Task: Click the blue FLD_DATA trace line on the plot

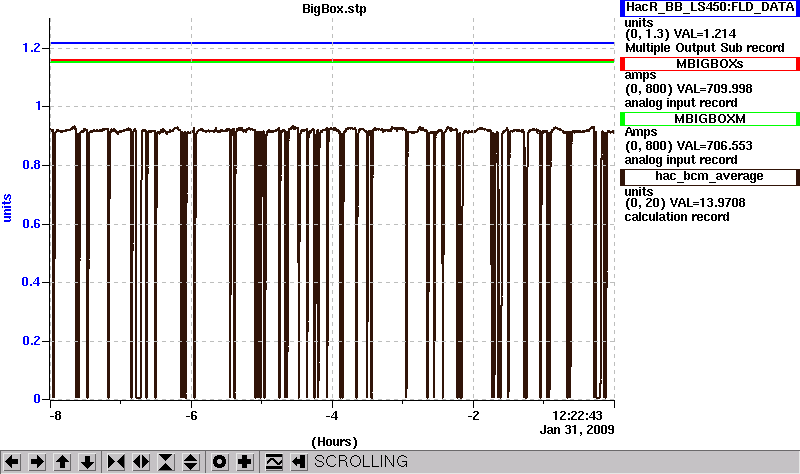Action: coord(332,43)
